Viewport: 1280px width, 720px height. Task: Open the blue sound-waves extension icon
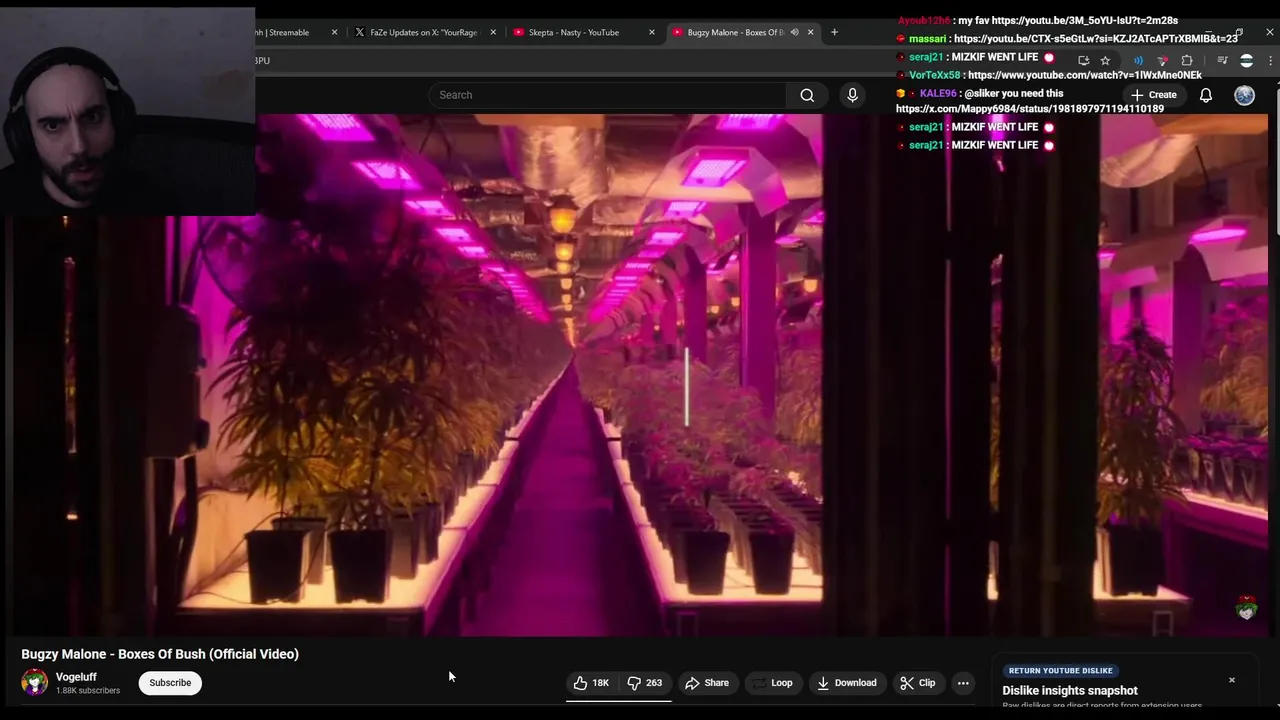click(x=1138, y=61)
